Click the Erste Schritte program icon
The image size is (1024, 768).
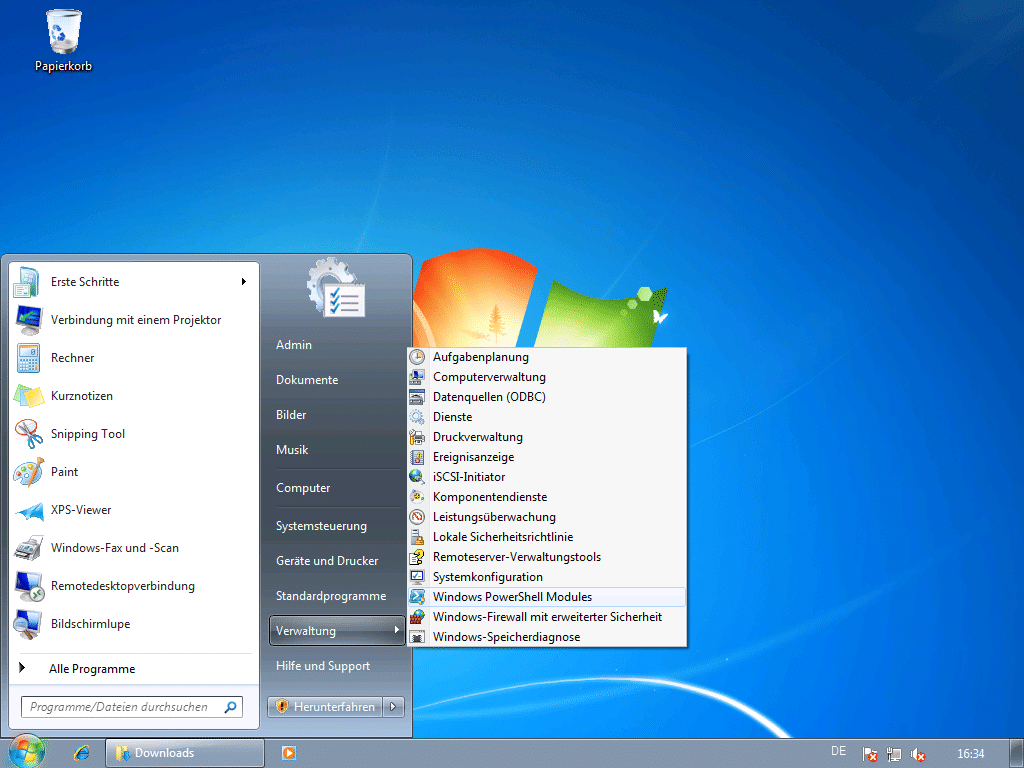pos(27,282)
